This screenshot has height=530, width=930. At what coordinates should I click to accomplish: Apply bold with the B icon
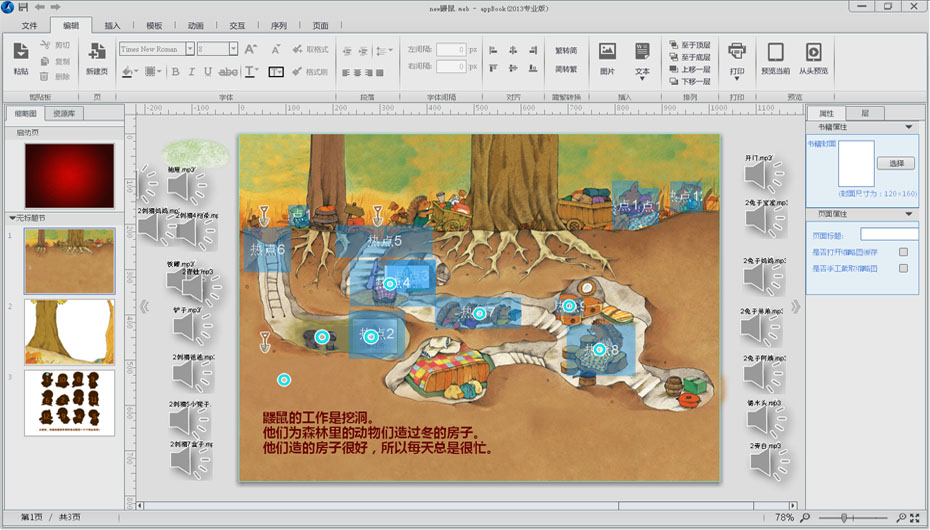[x=175, y=72]
